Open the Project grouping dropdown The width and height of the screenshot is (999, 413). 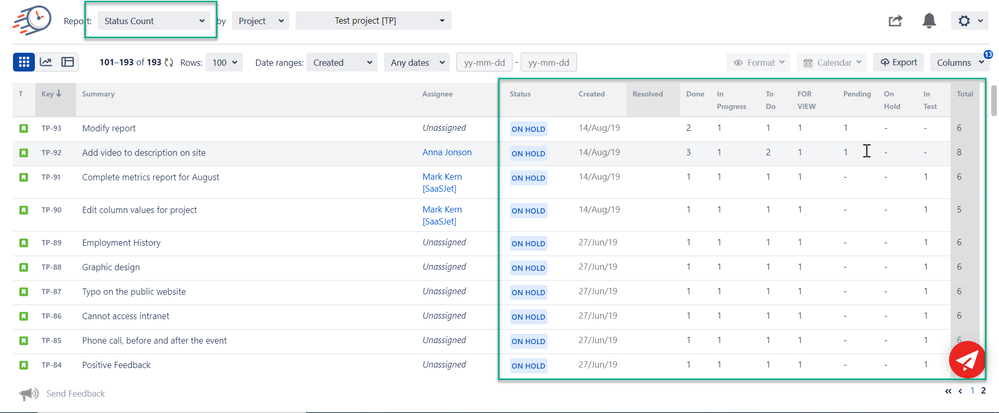coord(261,20)
